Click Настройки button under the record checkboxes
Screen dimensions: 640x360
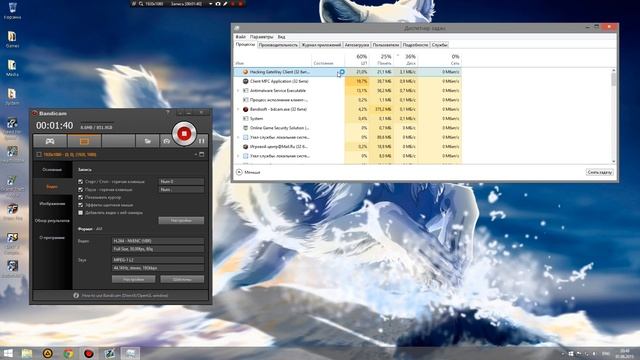coord(181,220)
